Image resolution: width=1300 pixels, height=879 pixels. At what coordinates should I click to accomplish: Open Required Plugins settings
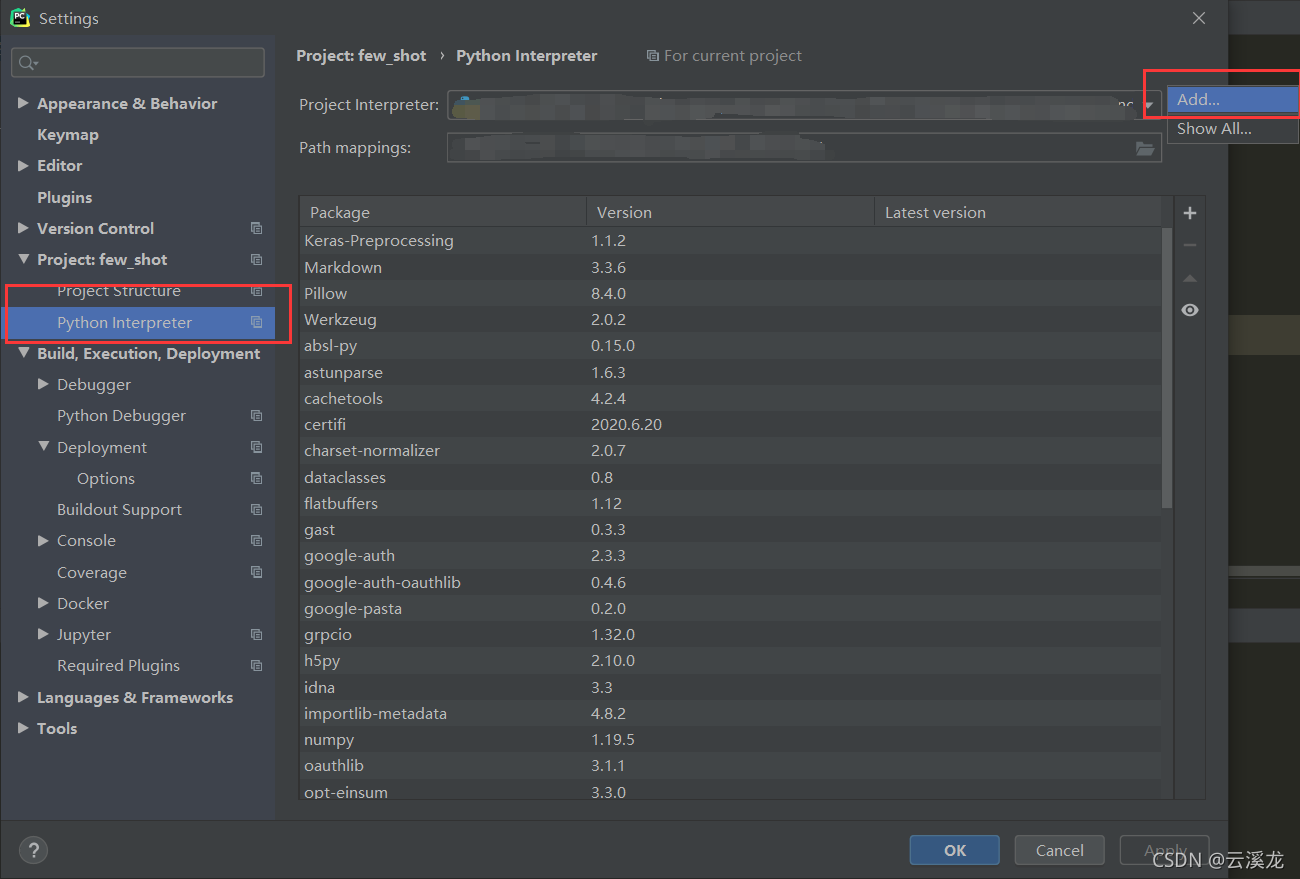pos(118,665)
